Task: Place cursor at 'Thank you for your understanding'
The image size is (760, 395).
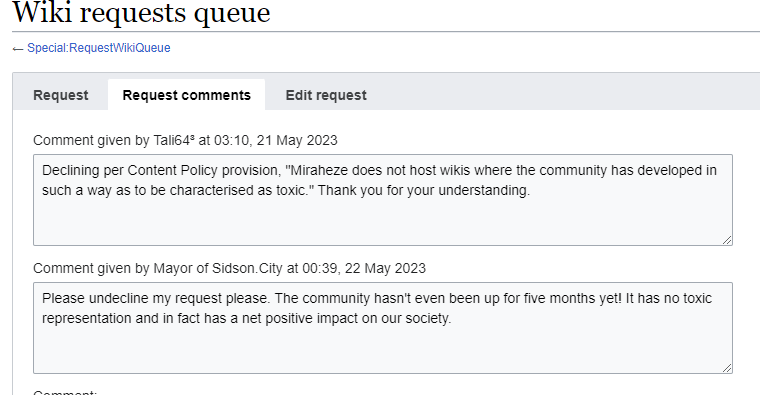Action: coord(424,190)
